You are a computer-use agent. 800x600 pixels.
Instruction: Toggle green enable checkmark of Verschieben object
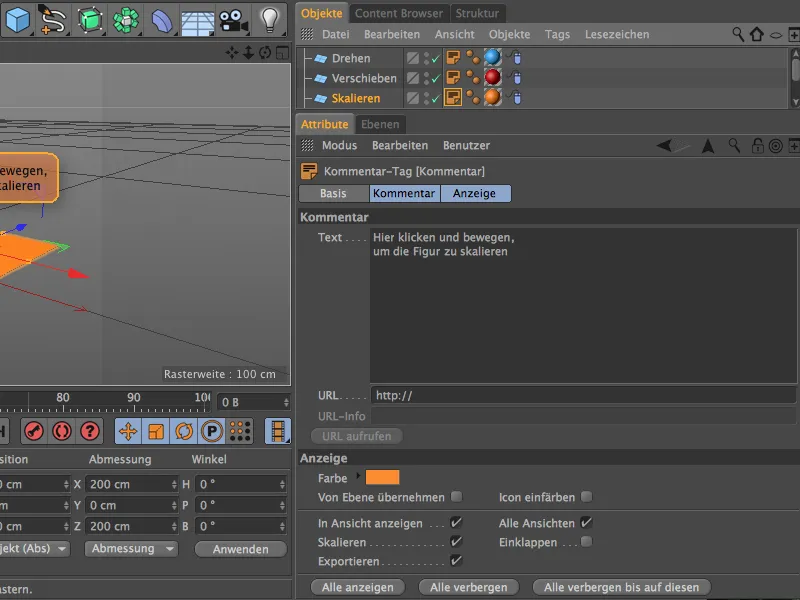point(436,79)
